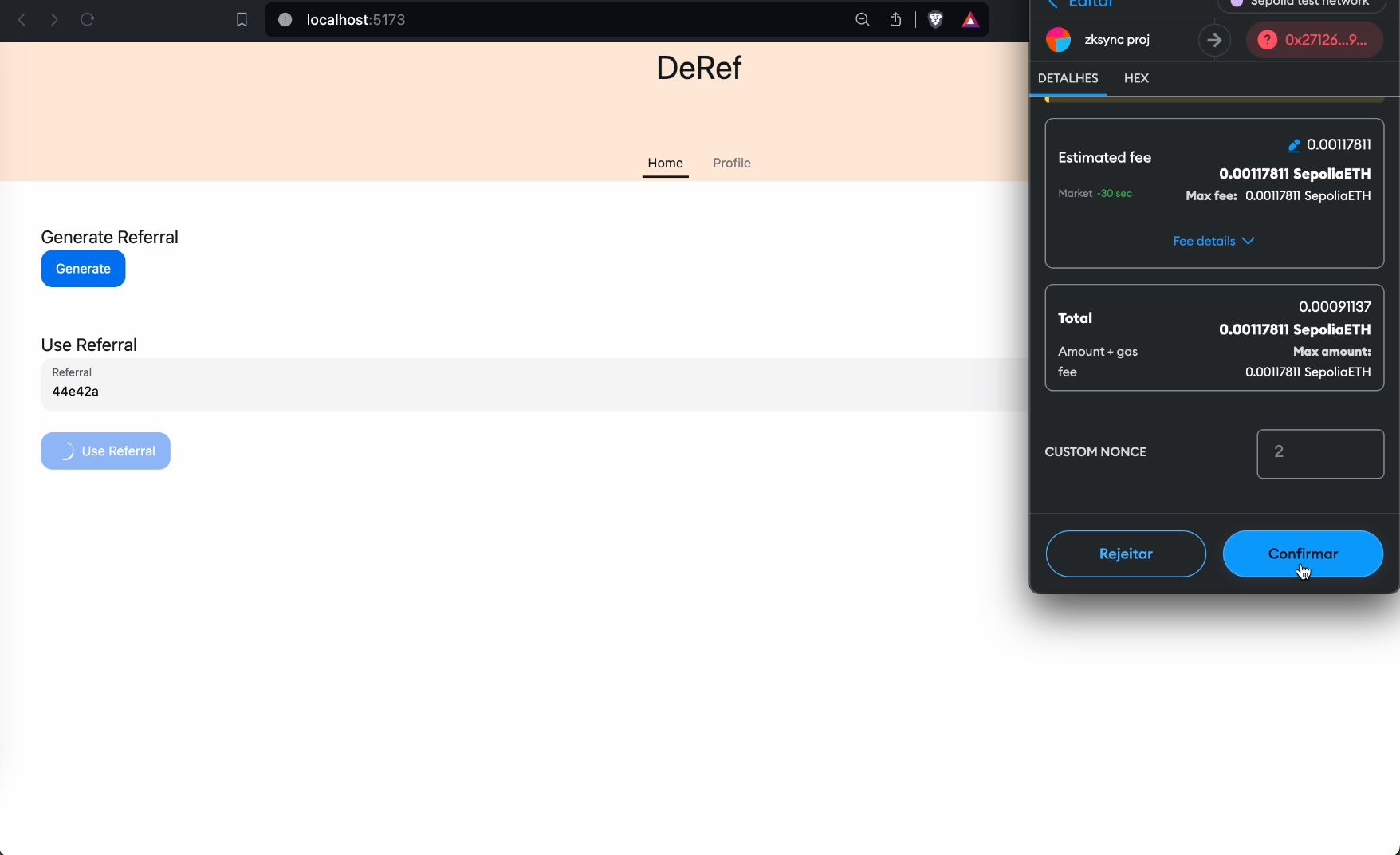
Task: Reload the localhost page
Action: [x=87, y=19]
